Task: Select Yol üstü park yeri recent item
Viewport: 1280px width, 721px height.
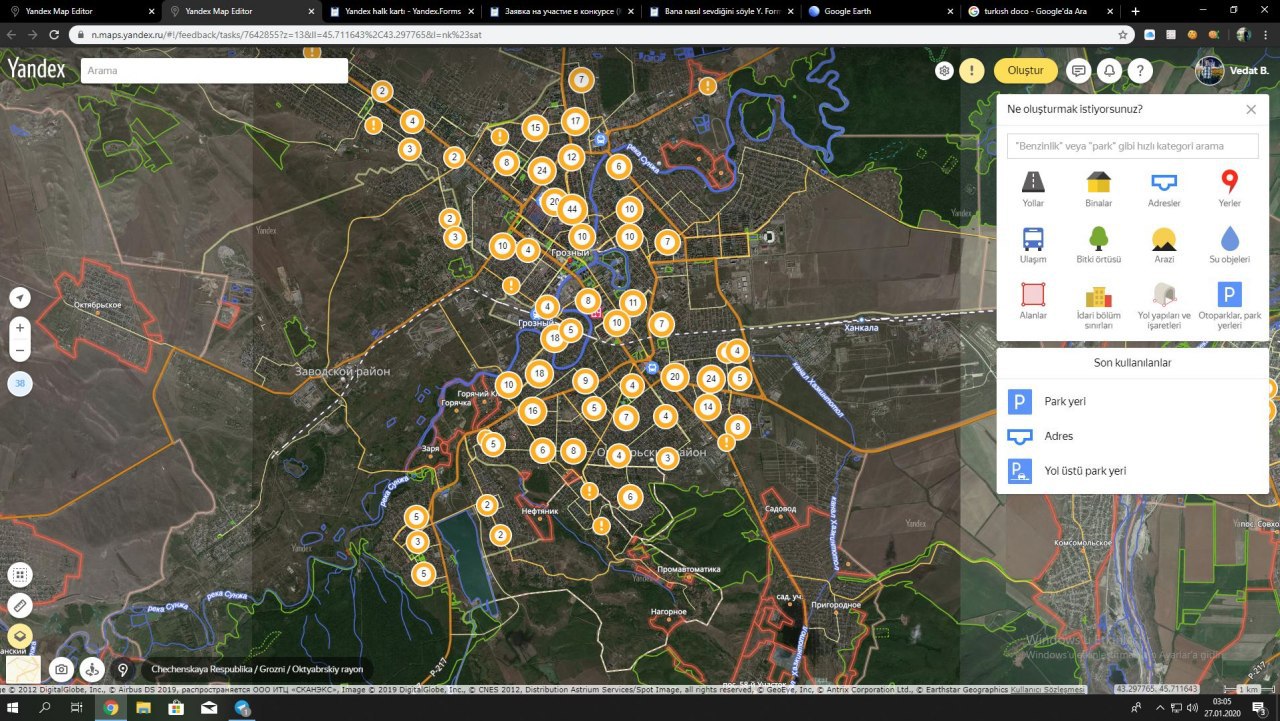Action: coord(1133,470)
